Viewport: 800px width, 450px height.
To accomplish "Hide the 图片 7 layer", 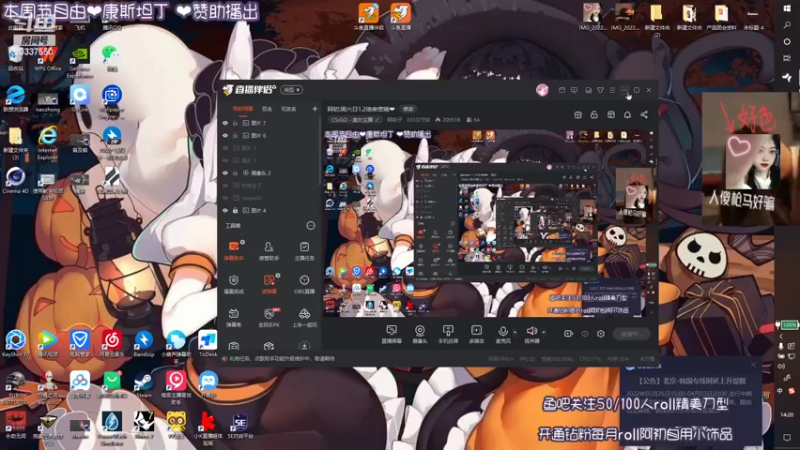I will (x=225, y=123).
